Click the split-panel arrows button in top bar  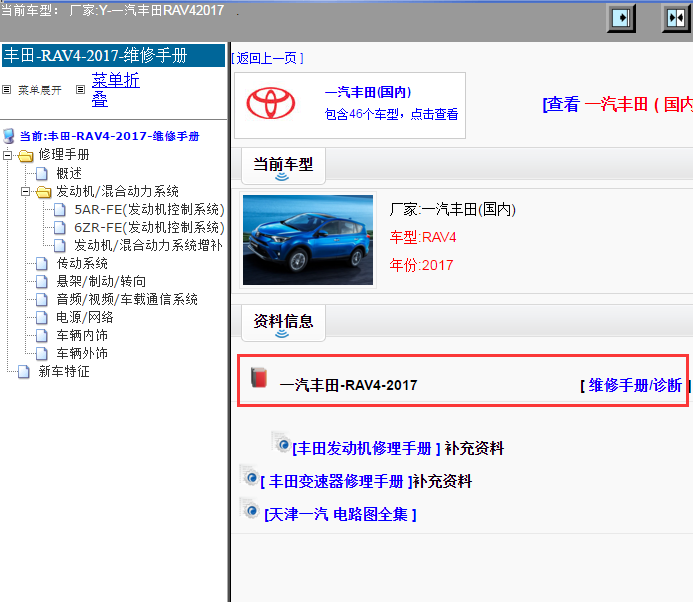pyautogui.click(x=676, y=18)
